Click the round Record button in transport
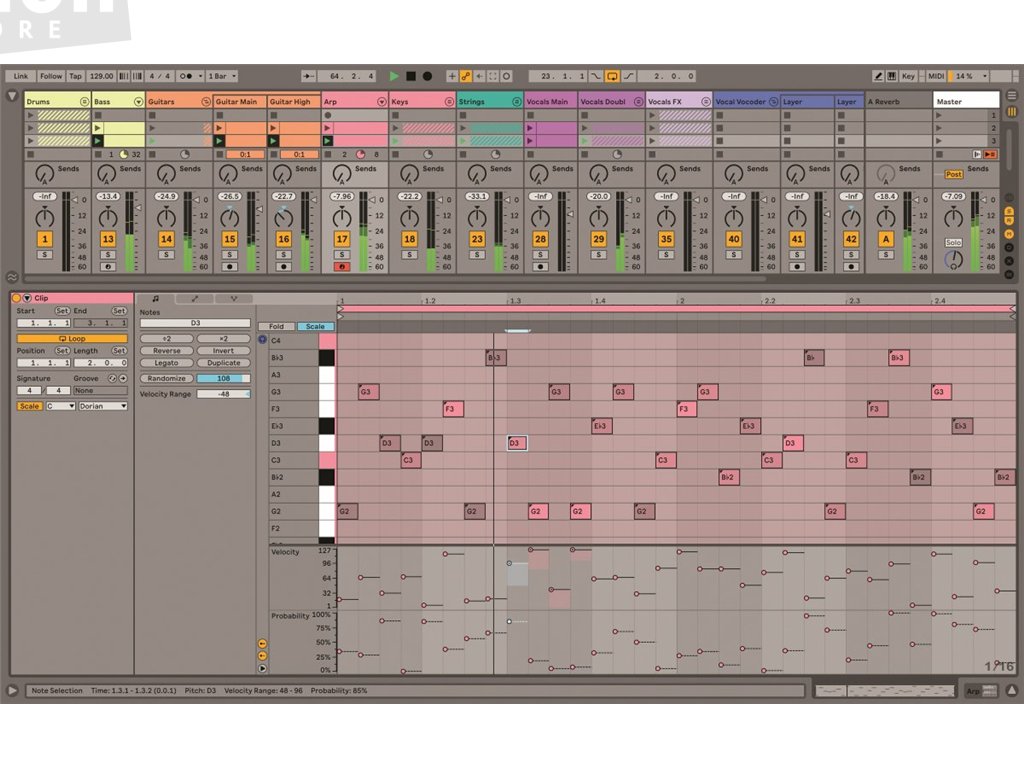Screen dimensions: 1024x768 pos(427,76)
